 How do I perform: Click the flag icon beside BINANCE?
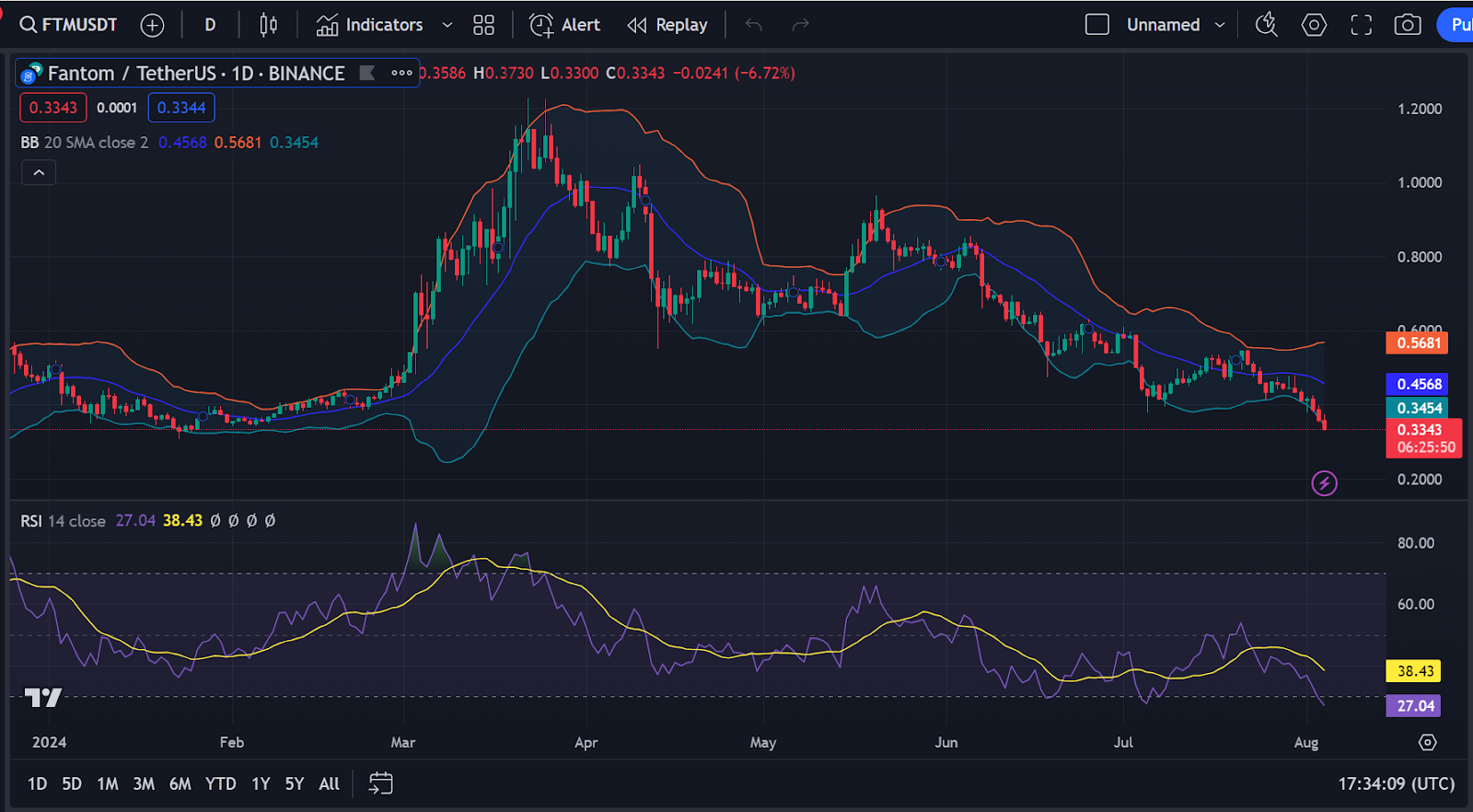(366, 73)
